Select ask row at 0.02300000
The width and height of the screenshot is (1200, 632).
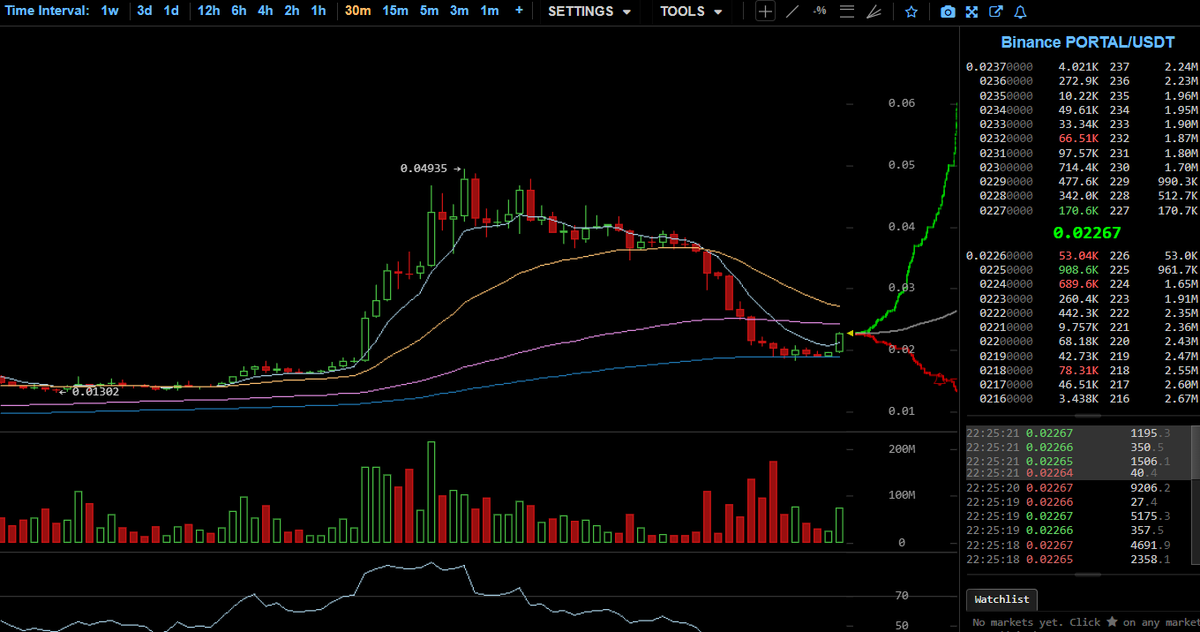pyautogui.click(x=1081, y=168)
